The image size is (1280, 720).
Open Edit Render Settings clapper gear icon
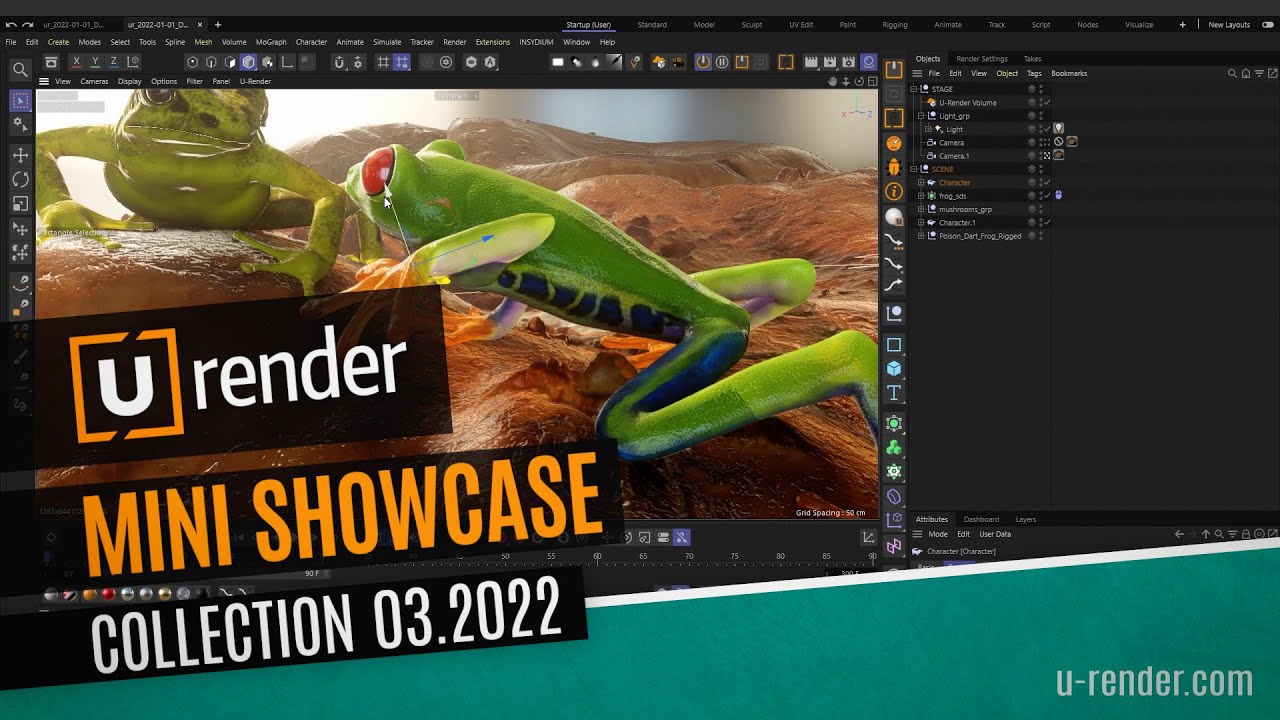[x=849, y=62]
